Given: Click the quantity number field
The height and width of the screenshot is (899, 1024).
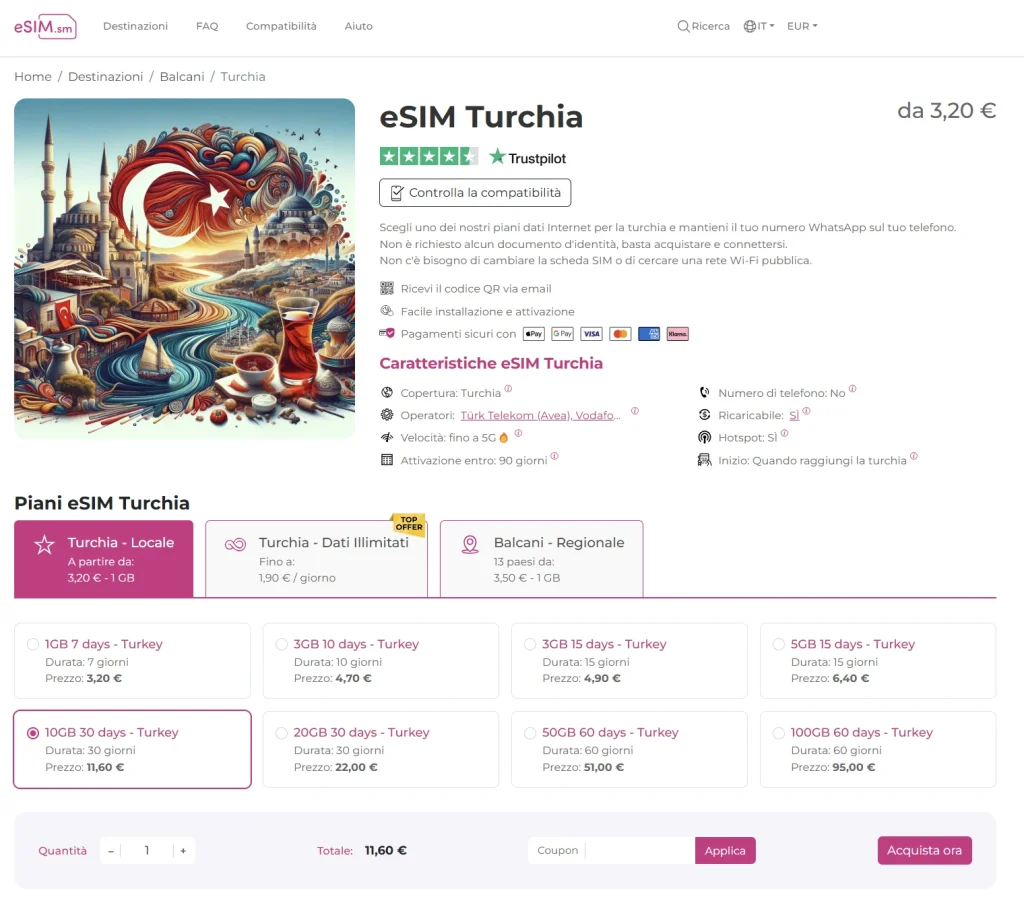Looking at the screenshot, I should [x=147, y=850].
